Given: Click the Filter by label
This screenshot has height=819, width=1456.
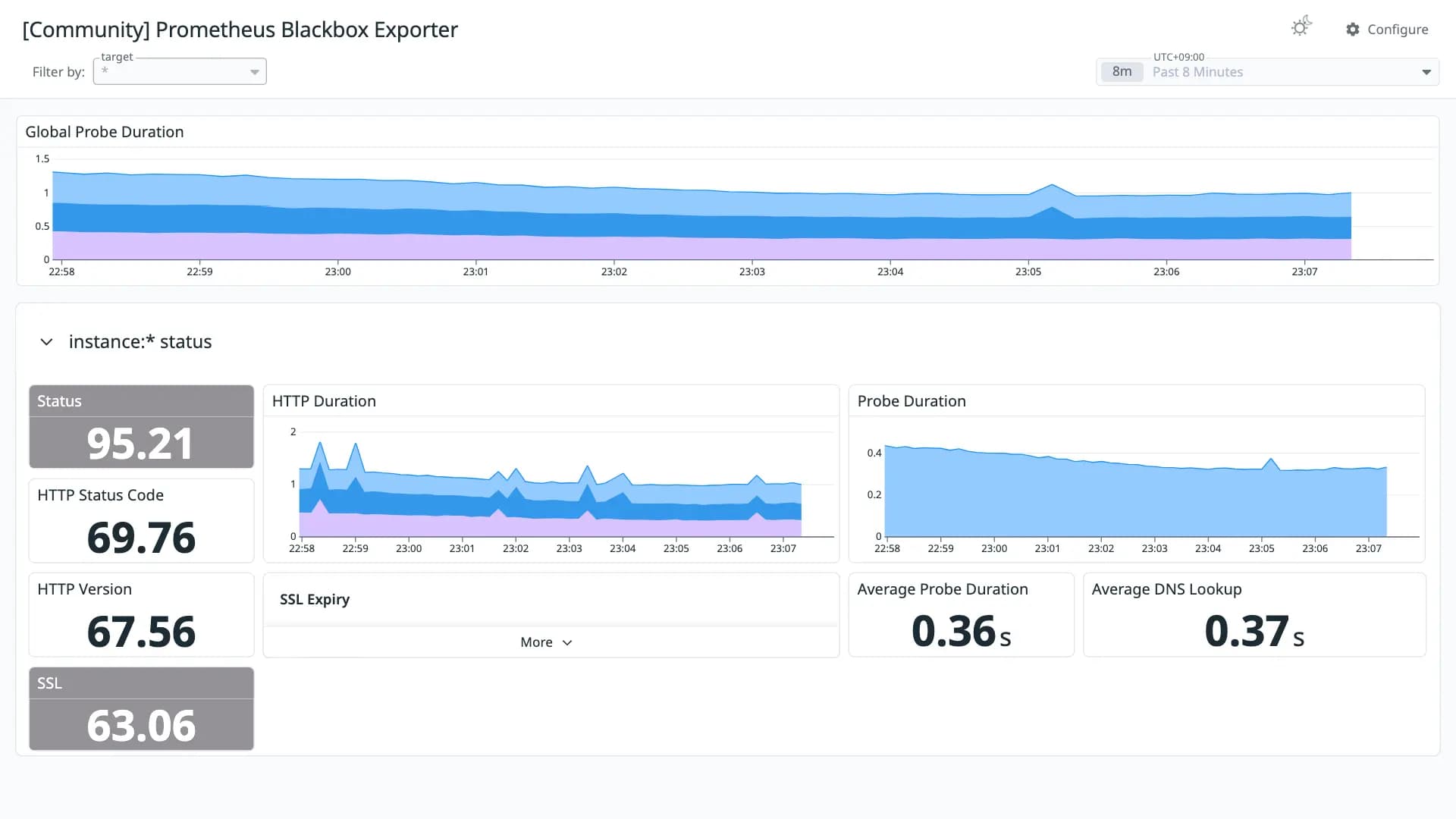Looking at the screenshot, I should tap(58, 72).
